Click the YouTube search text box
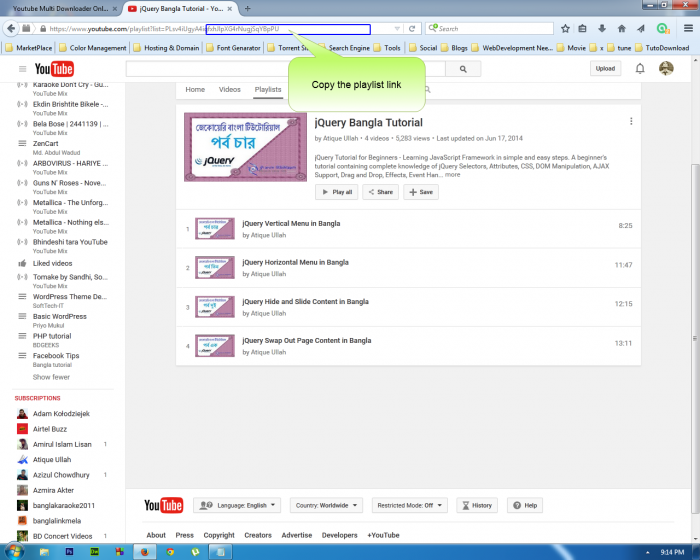The image size is (700, 560). [286, 69]
